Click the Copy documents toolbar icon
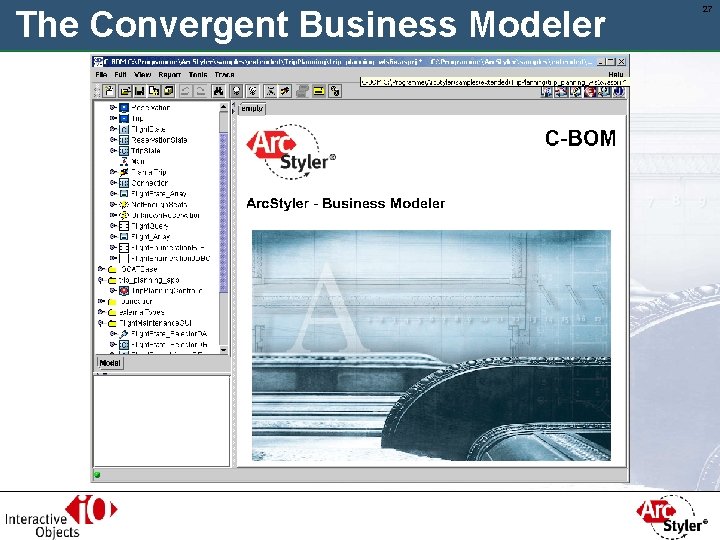 coord(154,91)
